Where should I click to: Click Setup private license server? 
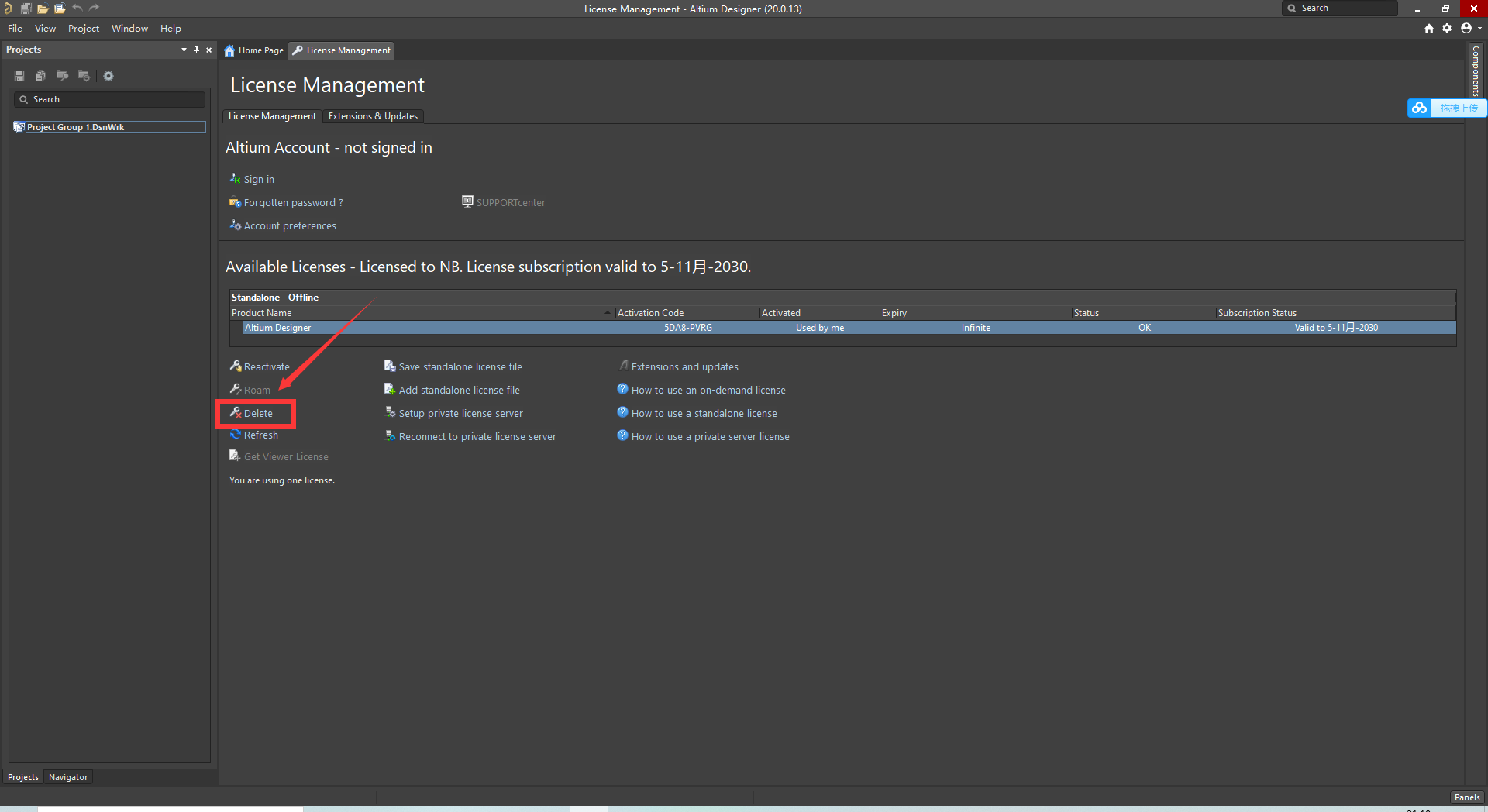(x=454, y=413)
